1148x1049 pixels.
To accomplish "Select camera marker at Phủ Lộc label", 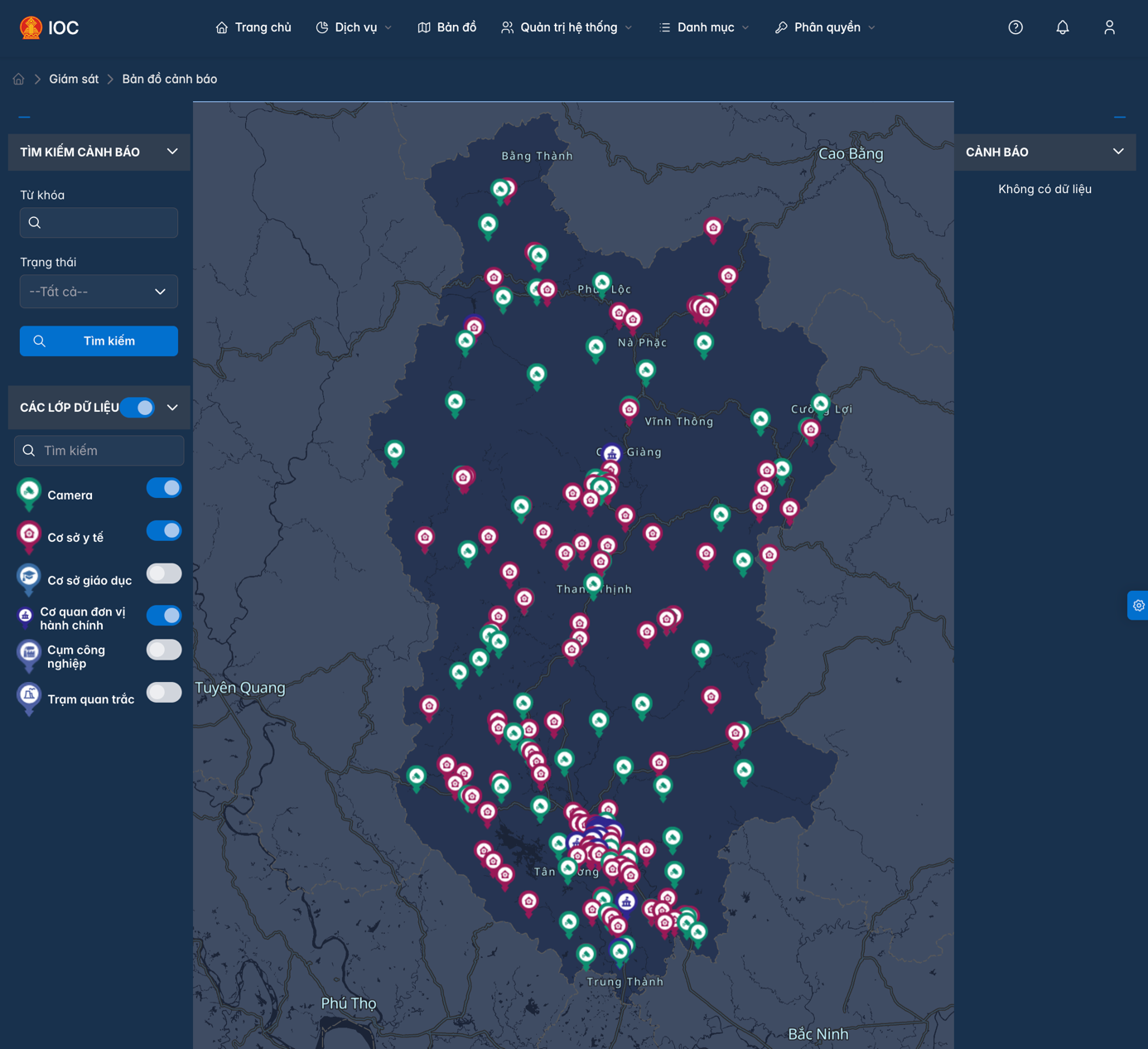I will [602, 284].
